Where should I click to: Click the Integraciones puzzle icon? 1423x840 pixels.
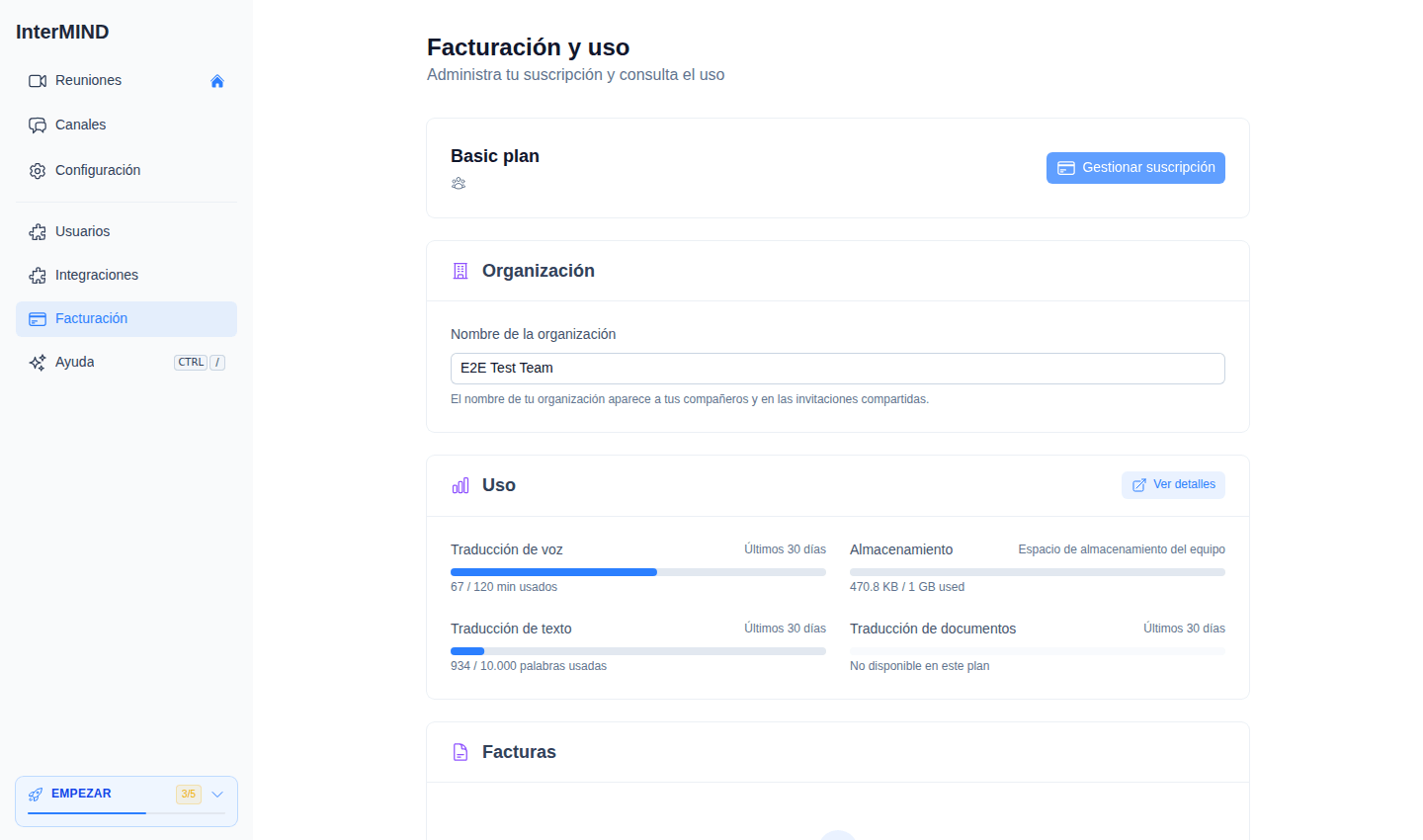(38, 276)
